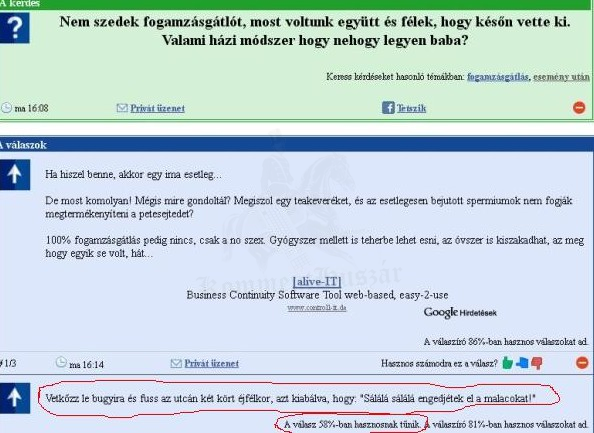594x433 pixels.
Task: Click the blue neutral hand rating icon
Action: [522, 363]
